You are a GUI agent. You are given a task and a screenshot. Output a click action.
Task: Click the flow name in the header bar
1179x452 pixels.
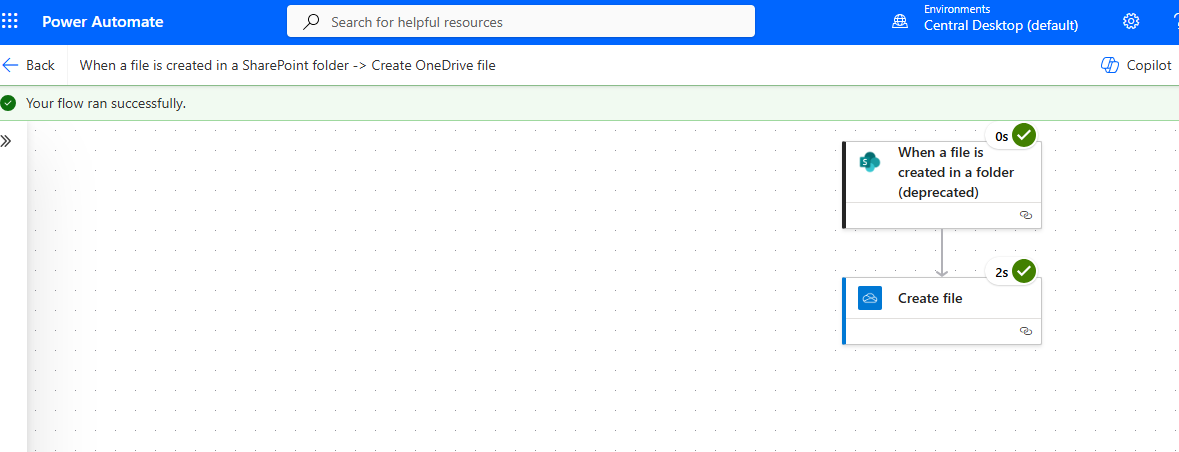(287, 65)
